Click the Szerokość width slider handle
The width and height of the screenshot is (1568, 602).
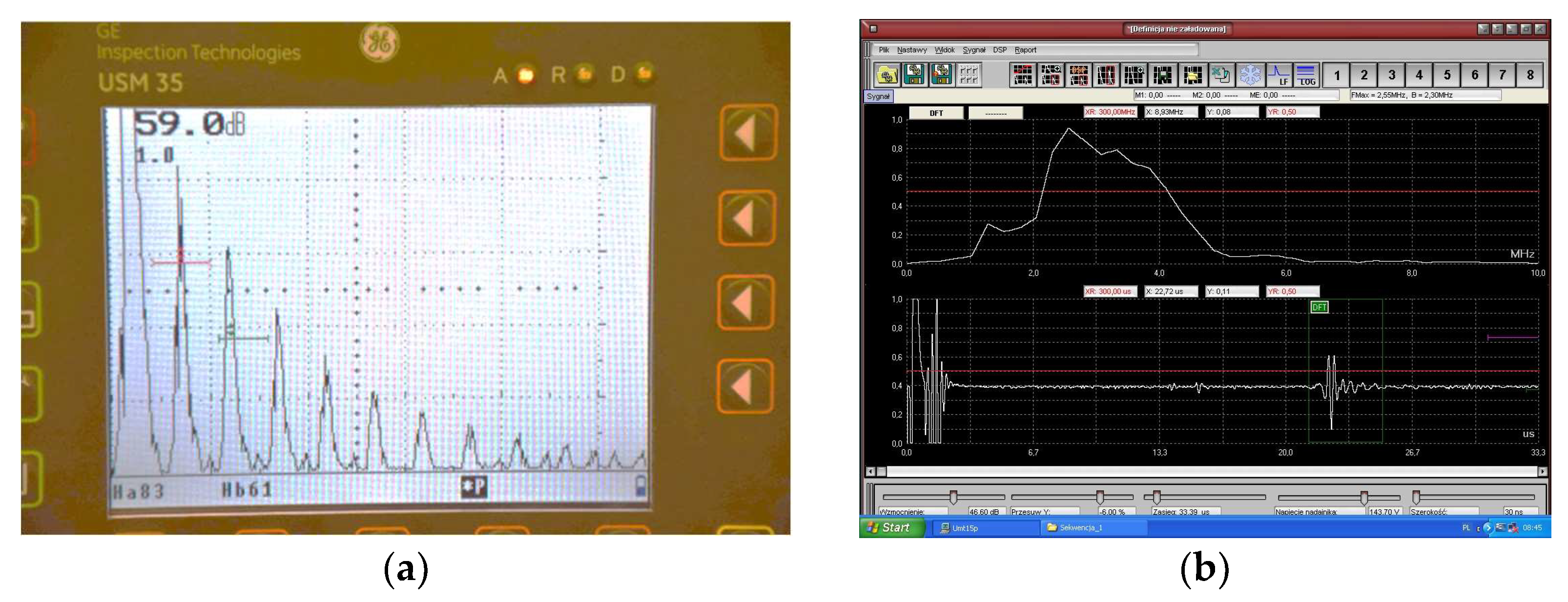pos(1417,498)
